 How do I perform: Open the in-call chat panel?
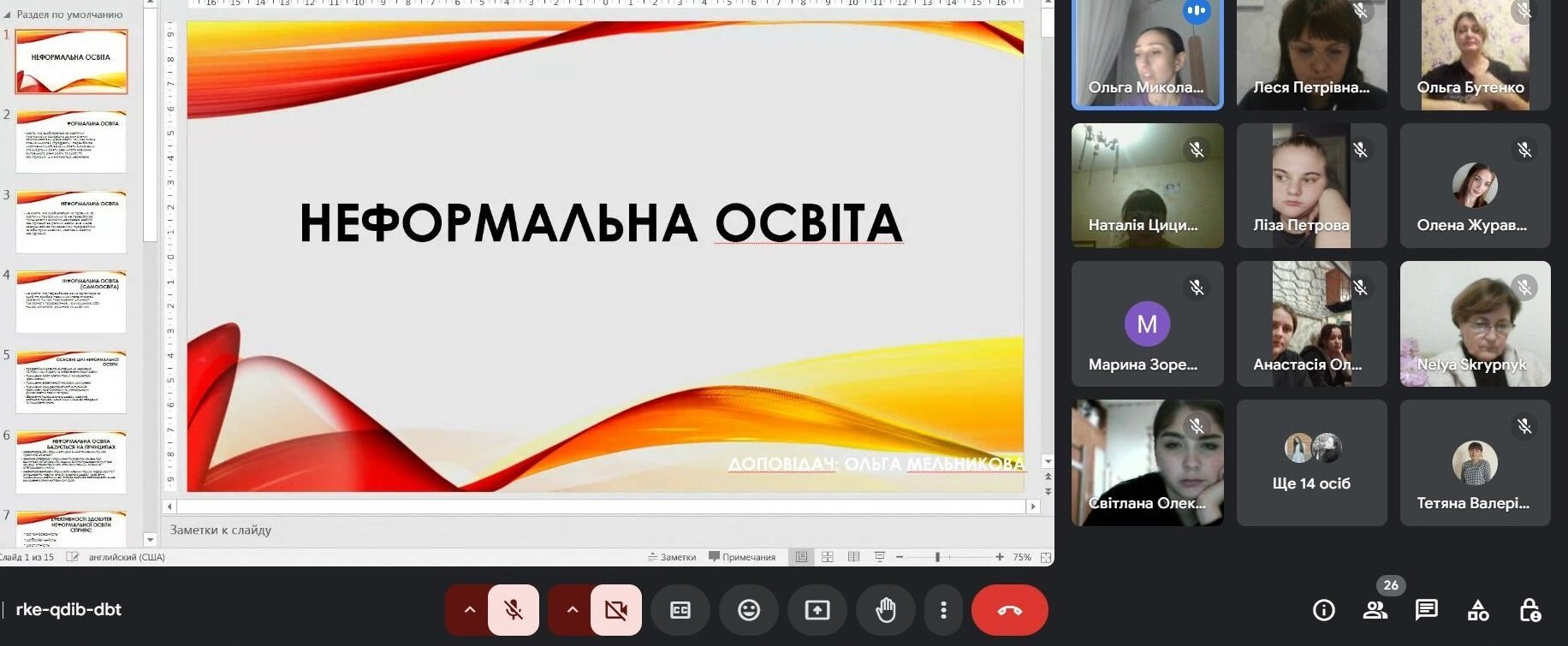click(1427, 610)
